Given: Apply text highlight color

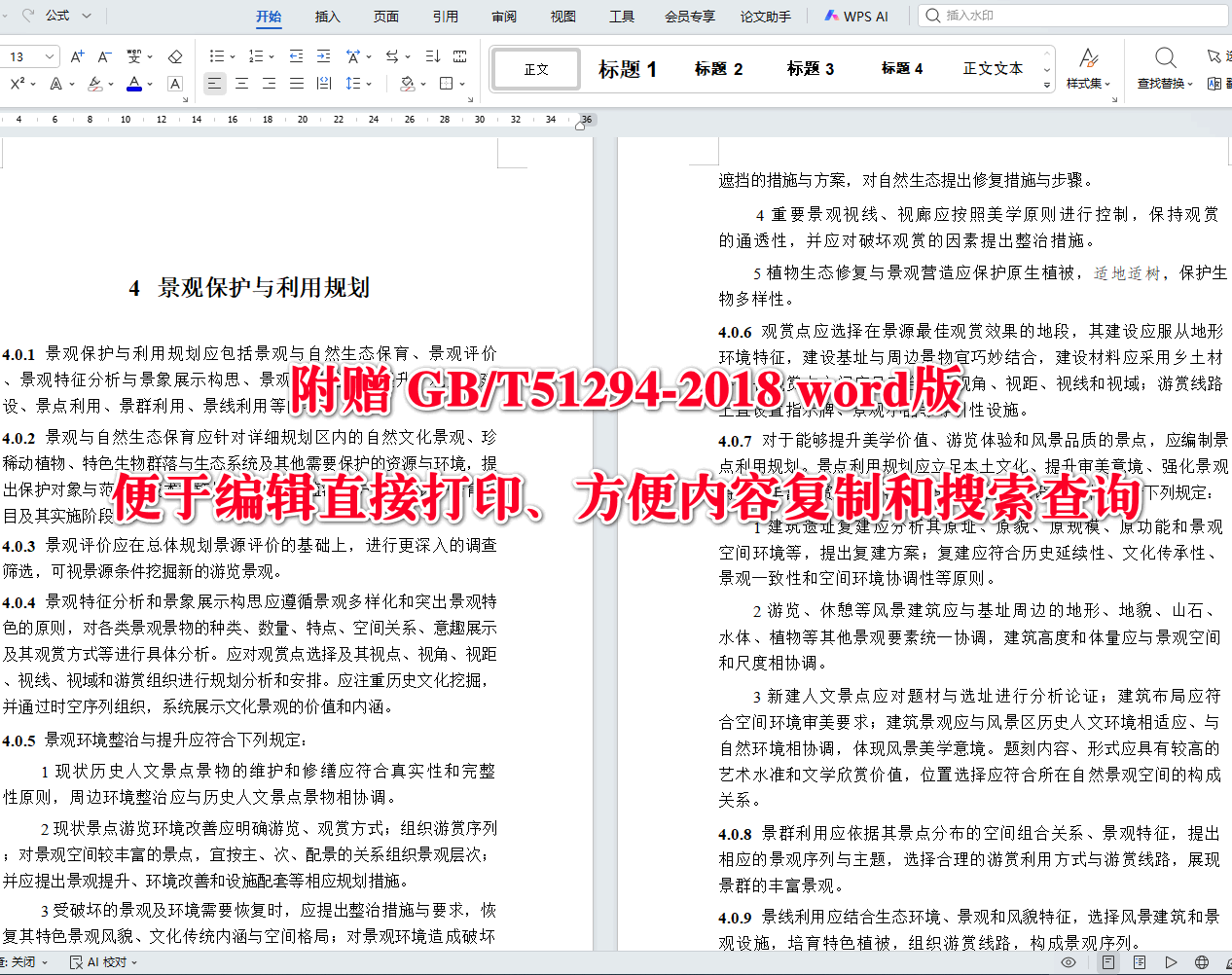Looking at the screenshot, I should (94, 84).
